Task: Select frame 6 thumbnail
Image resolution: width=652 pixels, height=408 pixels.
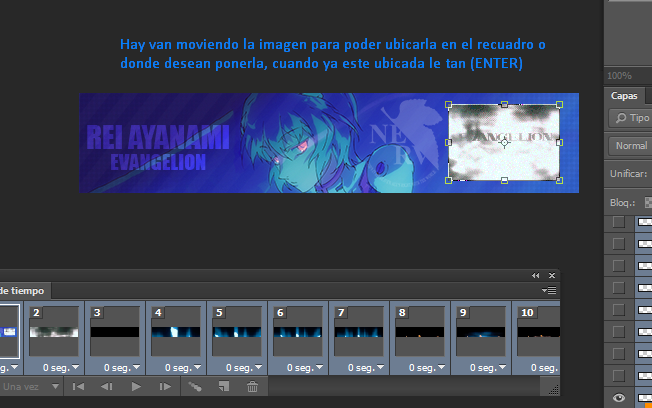Action: click(298, 331)
